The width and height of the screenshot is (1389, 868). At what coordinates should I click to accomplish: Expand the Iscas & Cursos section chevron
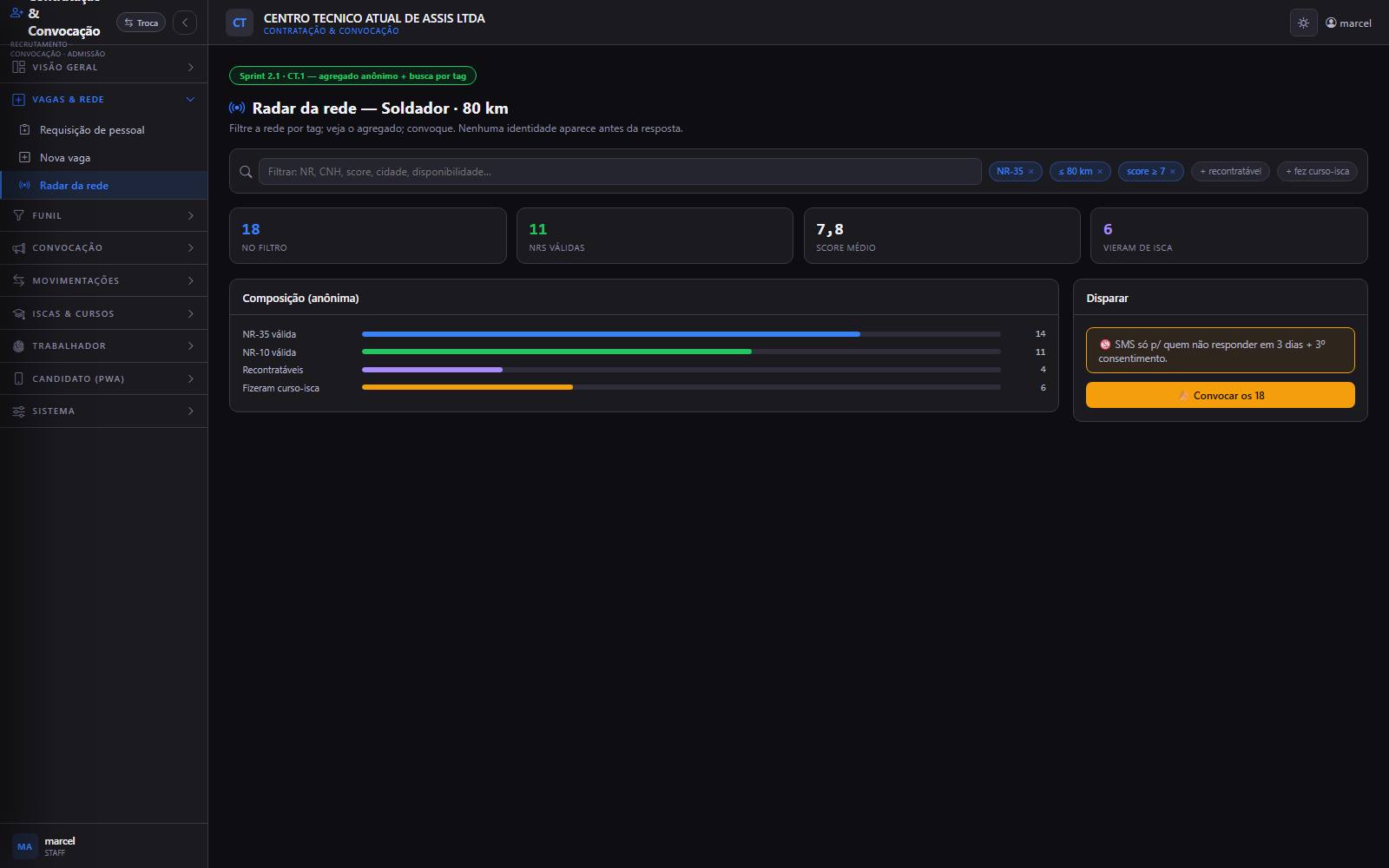(x=191, y=313)
